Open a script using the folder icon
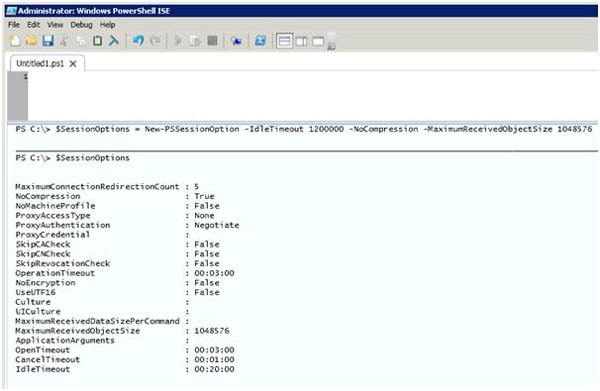600x391 pixels. point(31,41)
